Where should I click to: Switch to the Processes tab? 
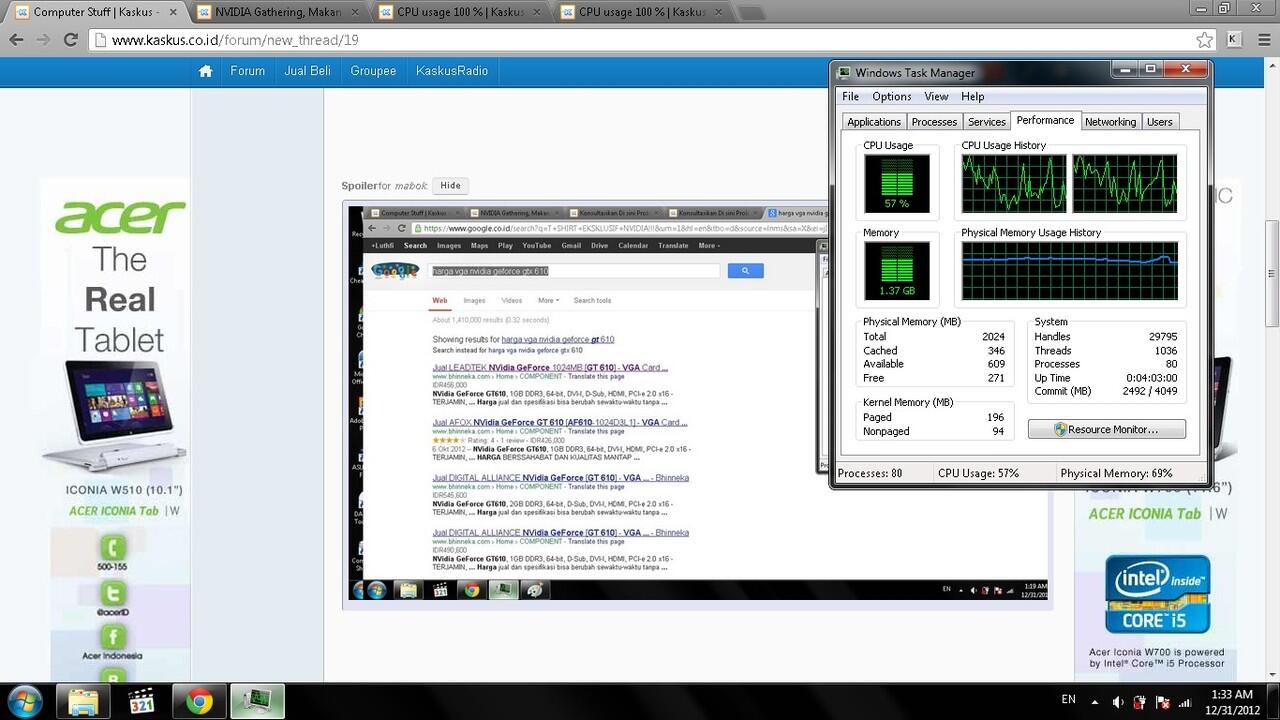pyautogui.click(x=934, y=122)
